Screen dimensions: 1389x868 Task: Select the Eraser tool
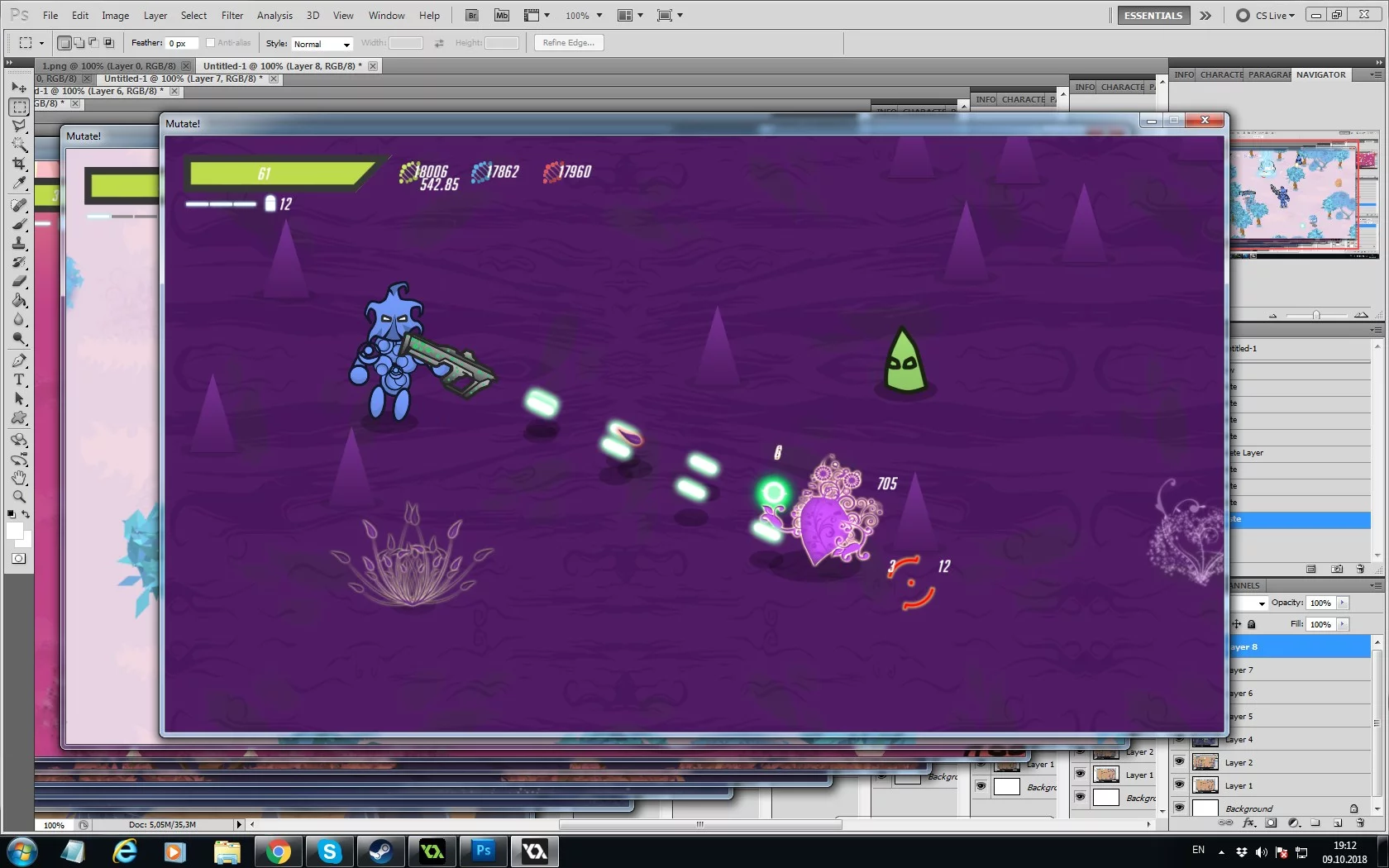(19, 281)
